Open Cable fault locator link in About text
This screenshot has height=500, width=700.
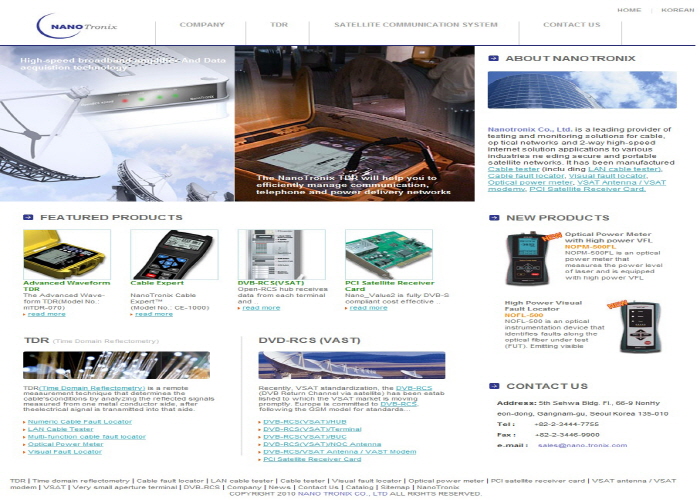click(525, 176)
